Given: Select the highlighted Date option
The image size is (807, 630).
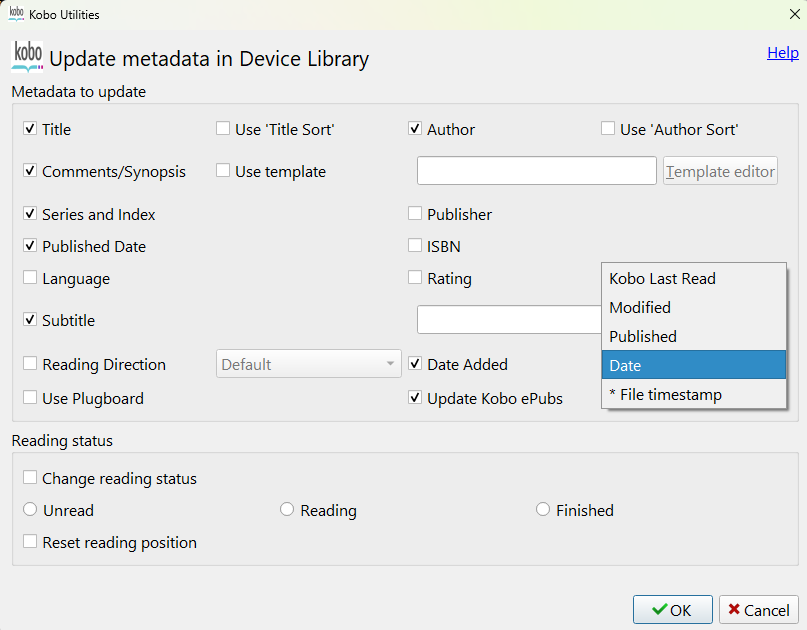Looking at the screenshot, I should 694,365.
